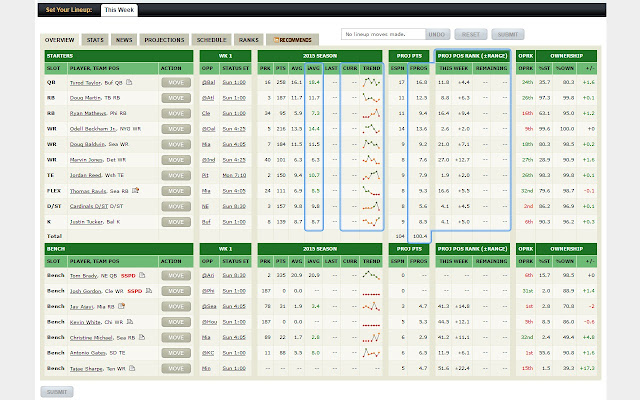
Task: Open the news note icon for Thomas Rawls
Action: click(x=136, y=190)
